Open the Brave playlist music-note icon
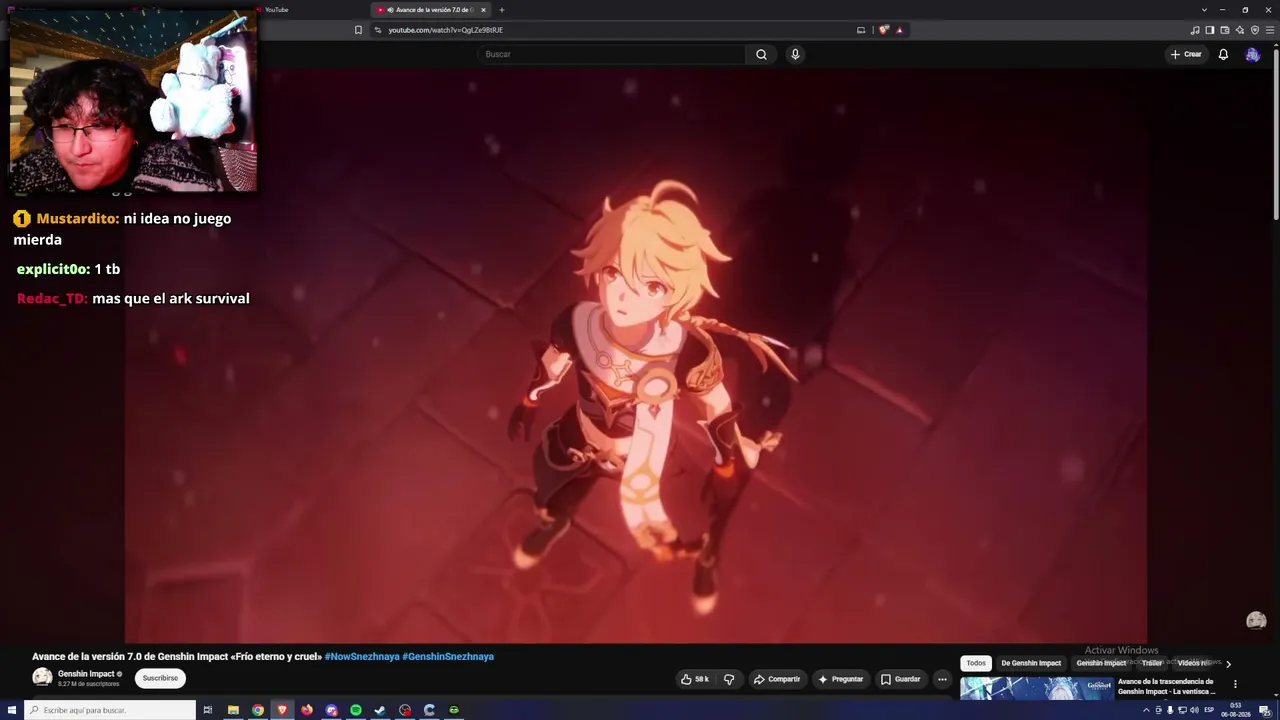Viewport: 1280px width, 720px height. pos(1195,30)
